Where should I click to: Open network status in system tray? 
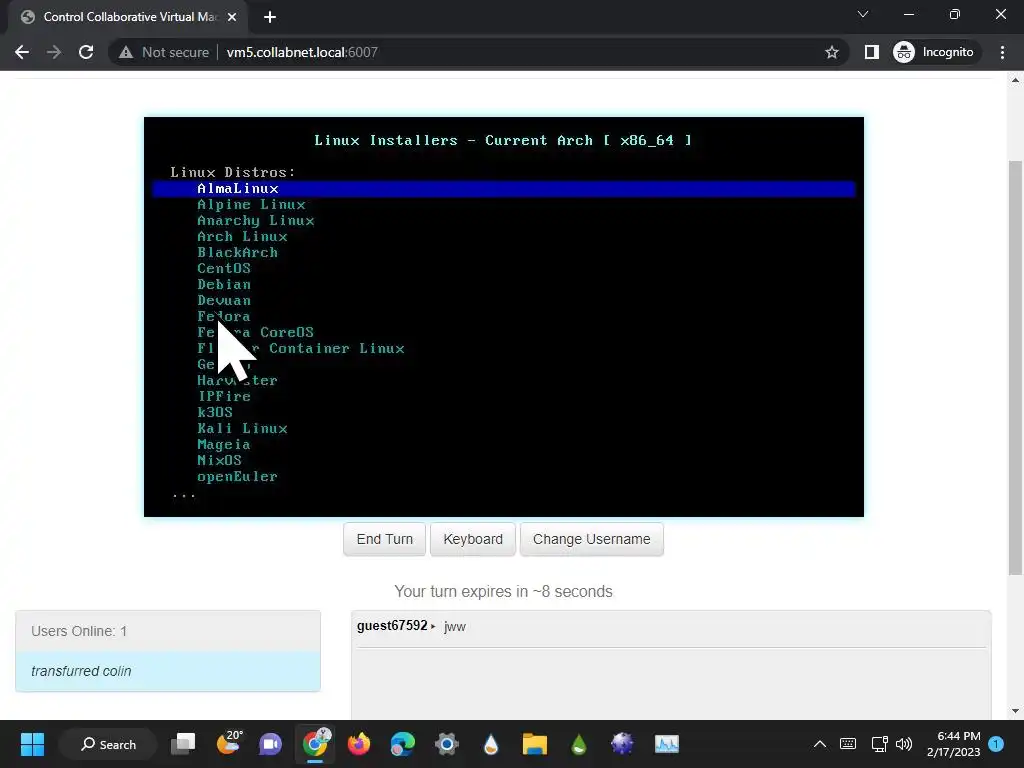[x=879, y=744]
